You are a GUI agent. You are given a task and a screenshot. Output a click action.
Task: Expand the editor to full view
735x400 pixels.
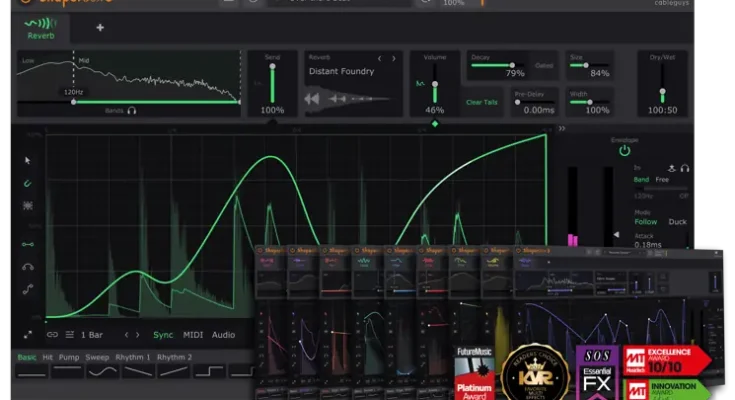(28, 335)
